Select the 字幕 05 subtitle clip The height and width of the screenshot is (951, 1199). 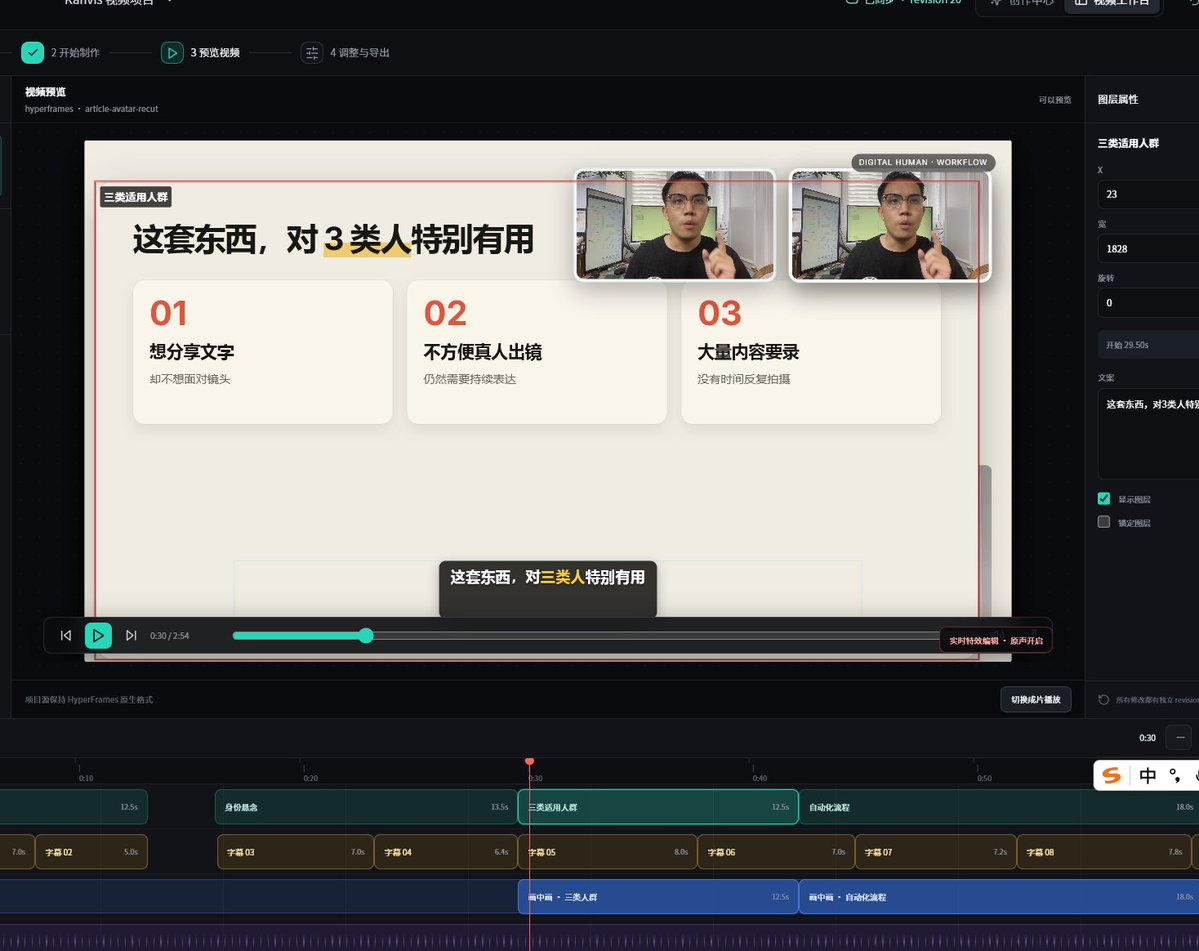pyautogui.click(x=608, y=852)
